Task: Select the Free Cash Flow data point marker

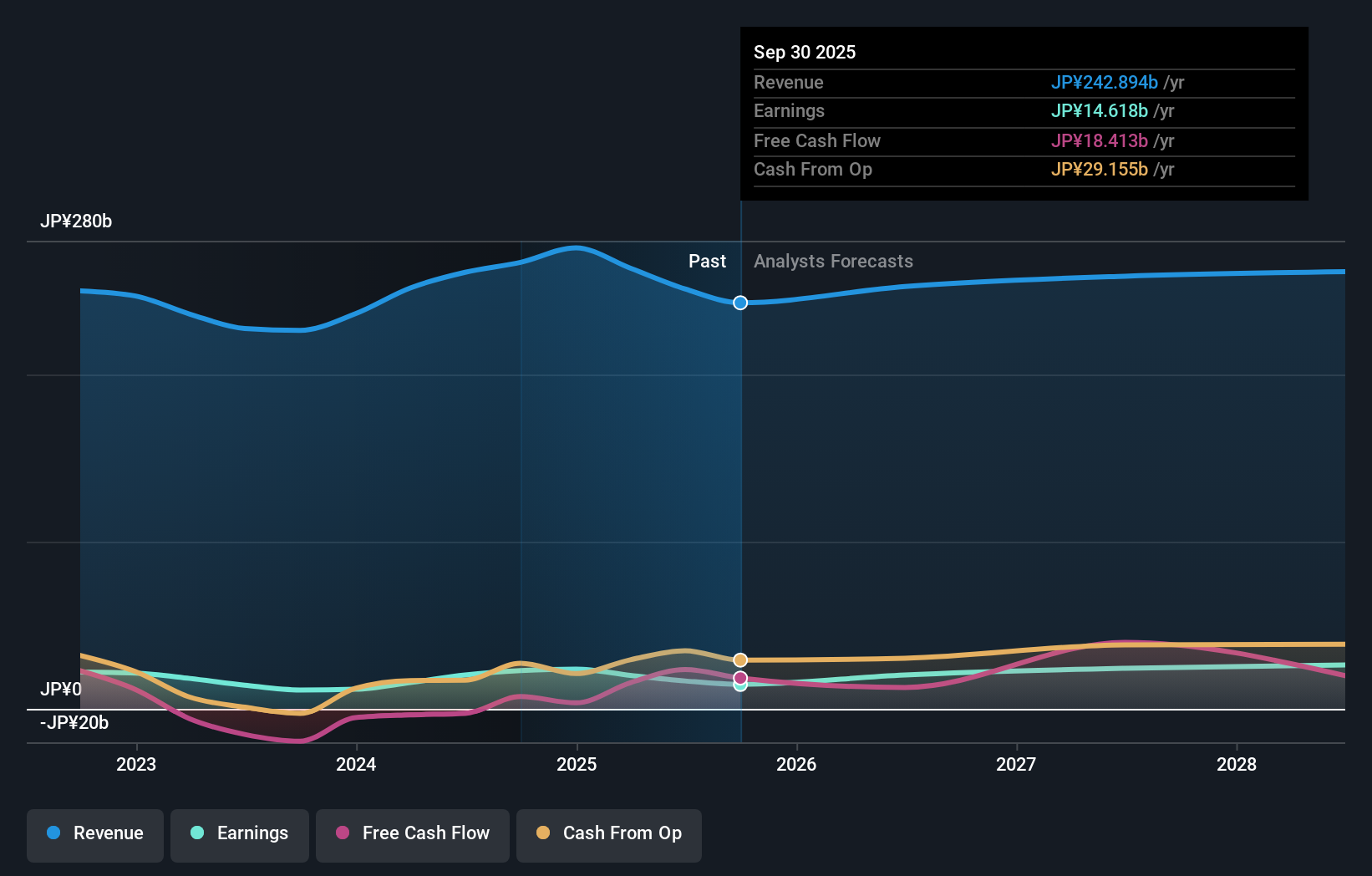Action: click(x=740, y=678)
